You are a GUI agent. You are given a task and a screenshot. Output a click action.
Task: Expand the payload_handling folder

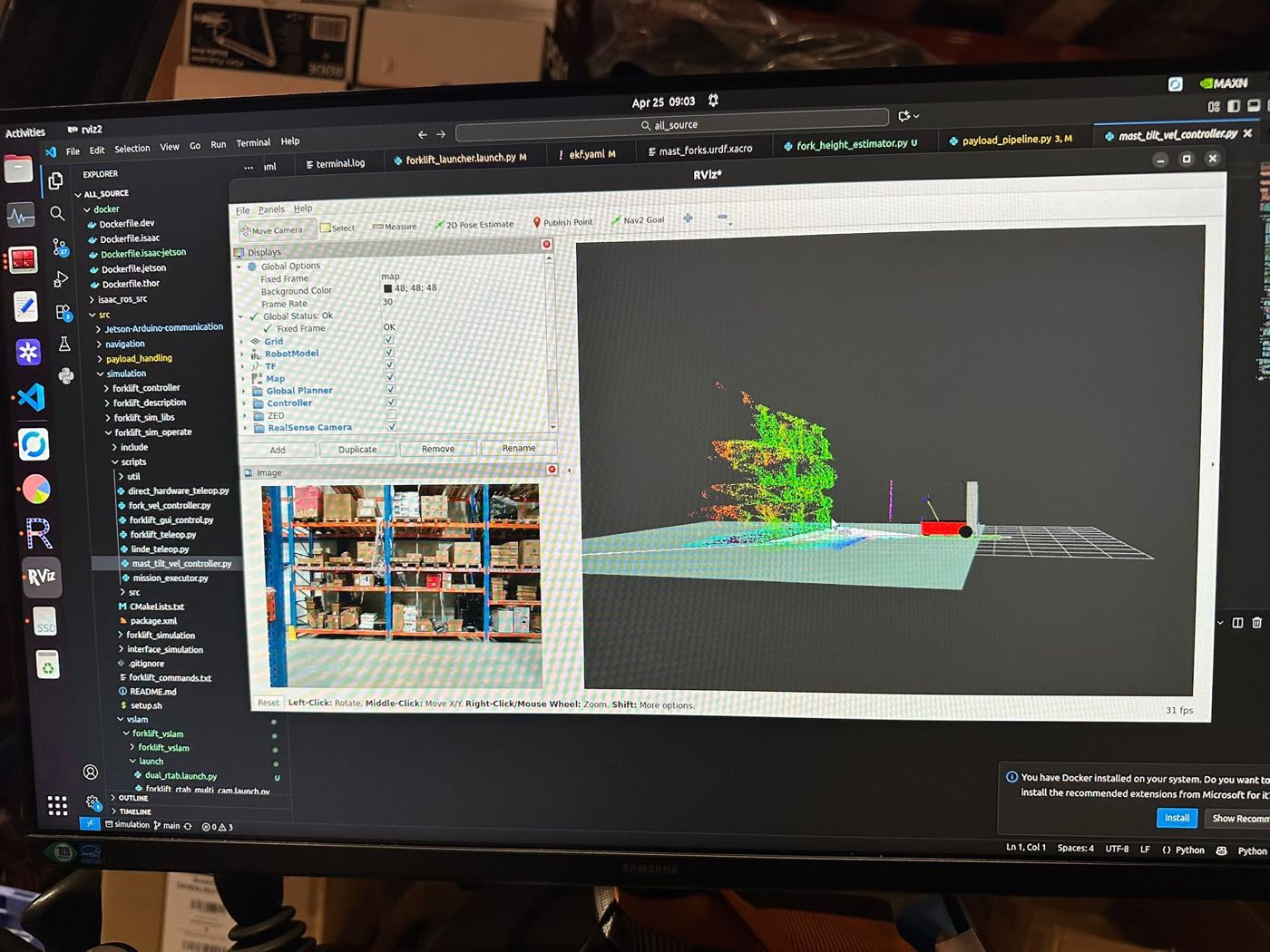click(138, 359)
